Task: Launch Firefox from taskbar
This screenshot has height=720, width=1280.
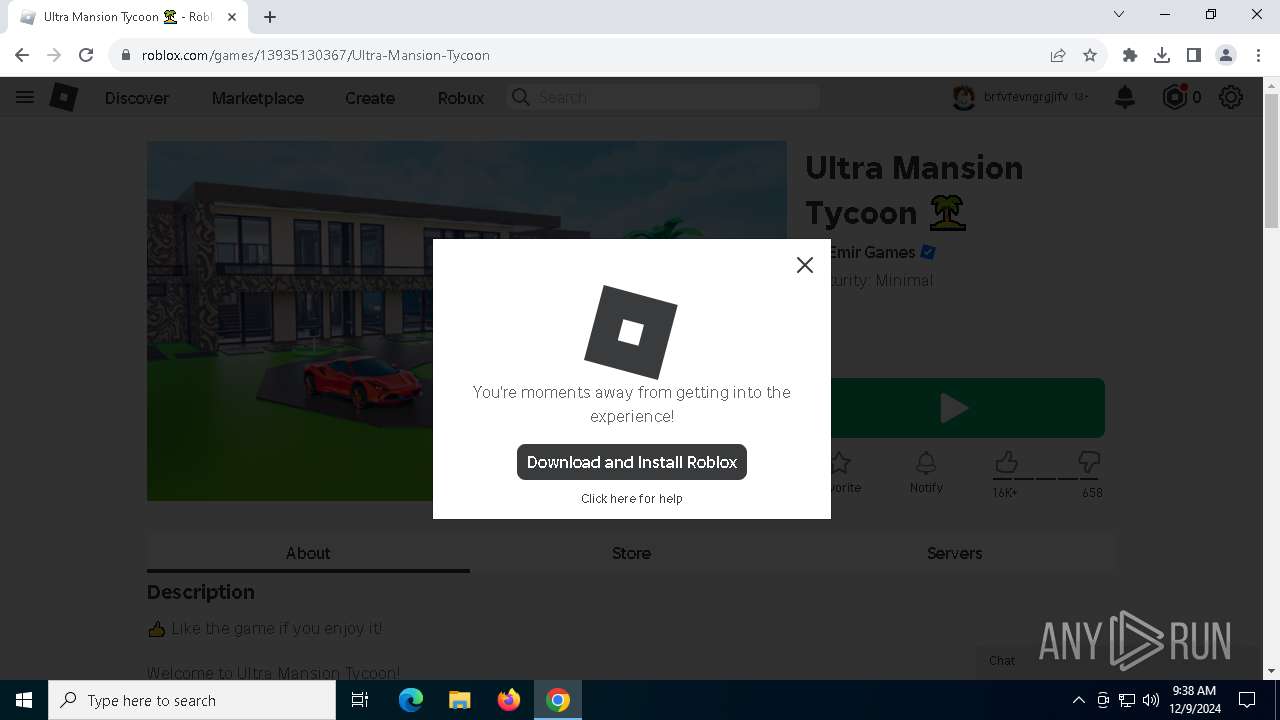Action: [509, 700]
